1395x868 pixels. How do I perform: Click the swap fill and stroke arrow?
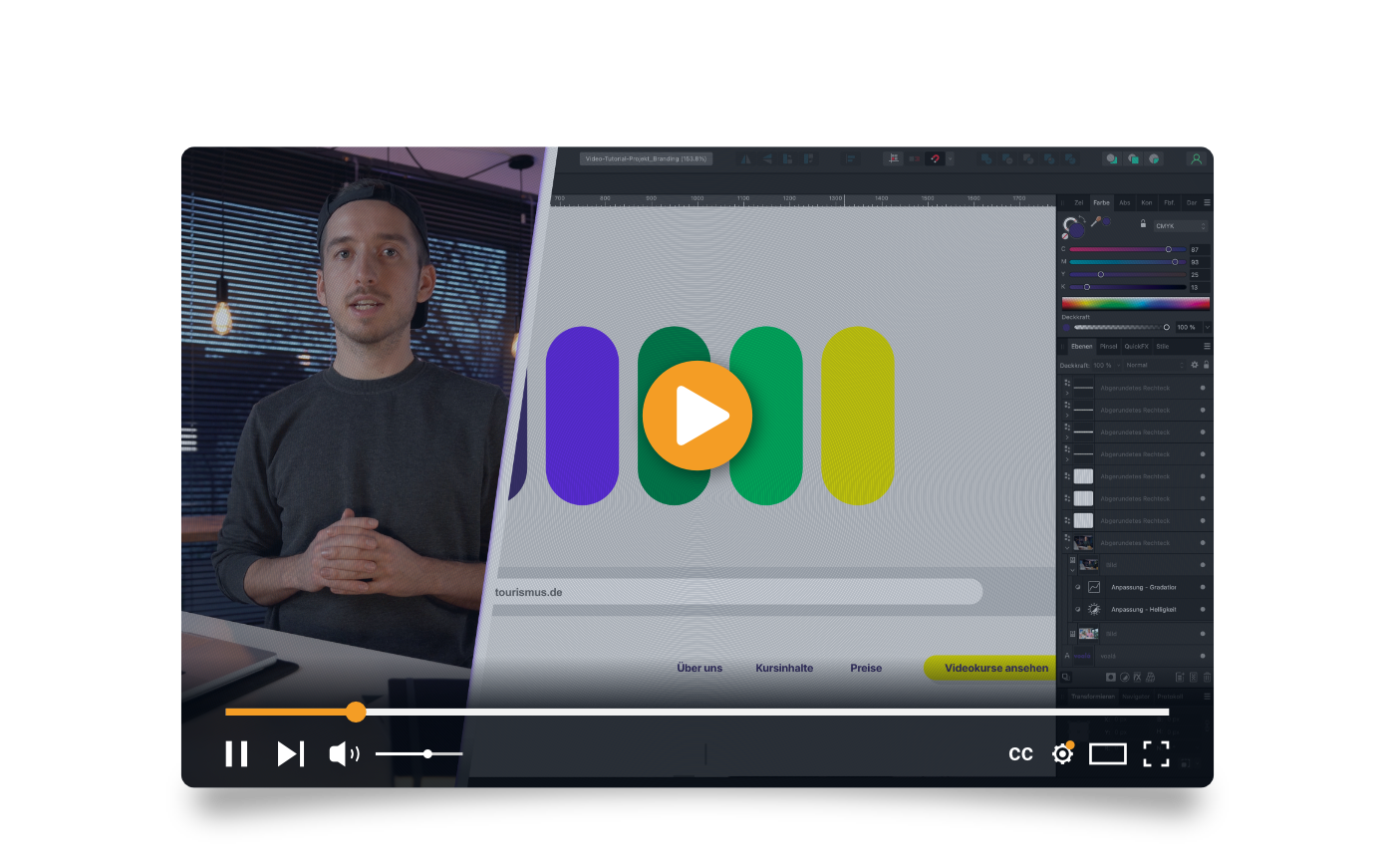pos(1083,218)
